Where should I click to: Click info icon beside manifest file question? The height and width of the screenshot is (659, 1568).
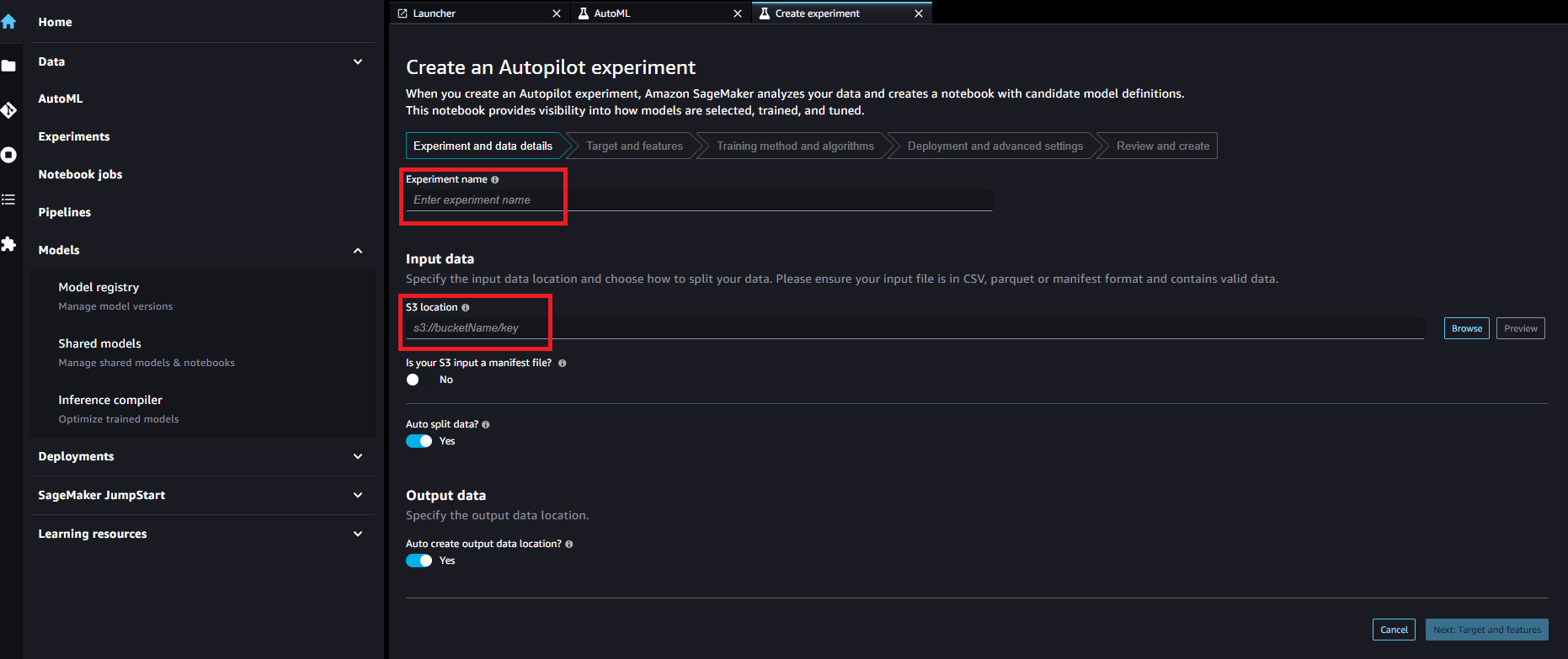[563, 363]
